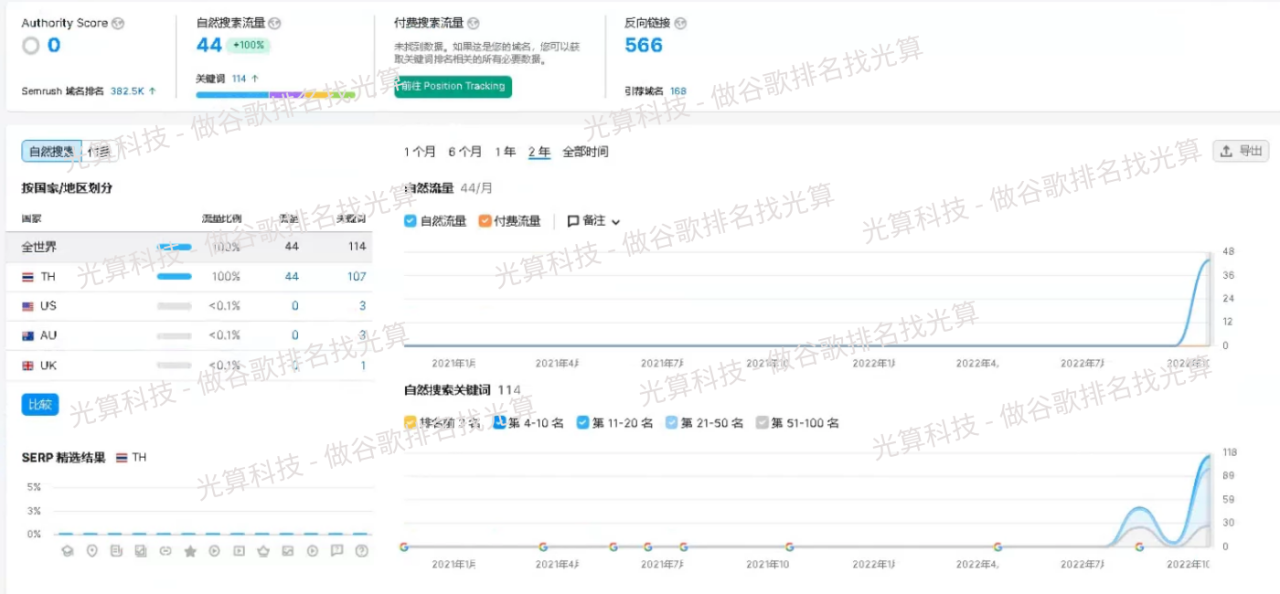Click the sitelinks SERP feature icon
This screenshot has width=1280, height=594.
(166, 550)
